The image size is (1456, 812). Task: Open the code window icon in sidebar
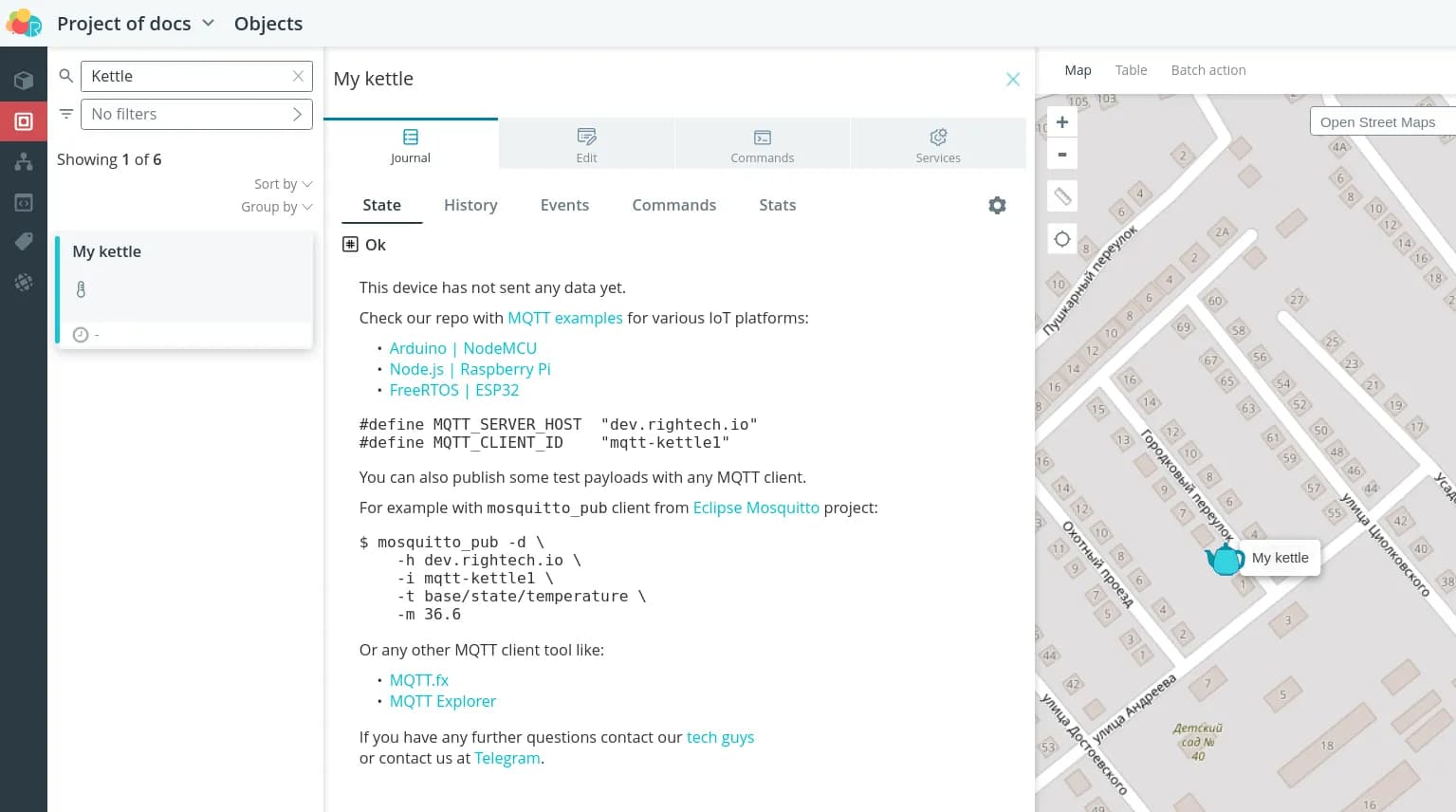tap(24, 202)
